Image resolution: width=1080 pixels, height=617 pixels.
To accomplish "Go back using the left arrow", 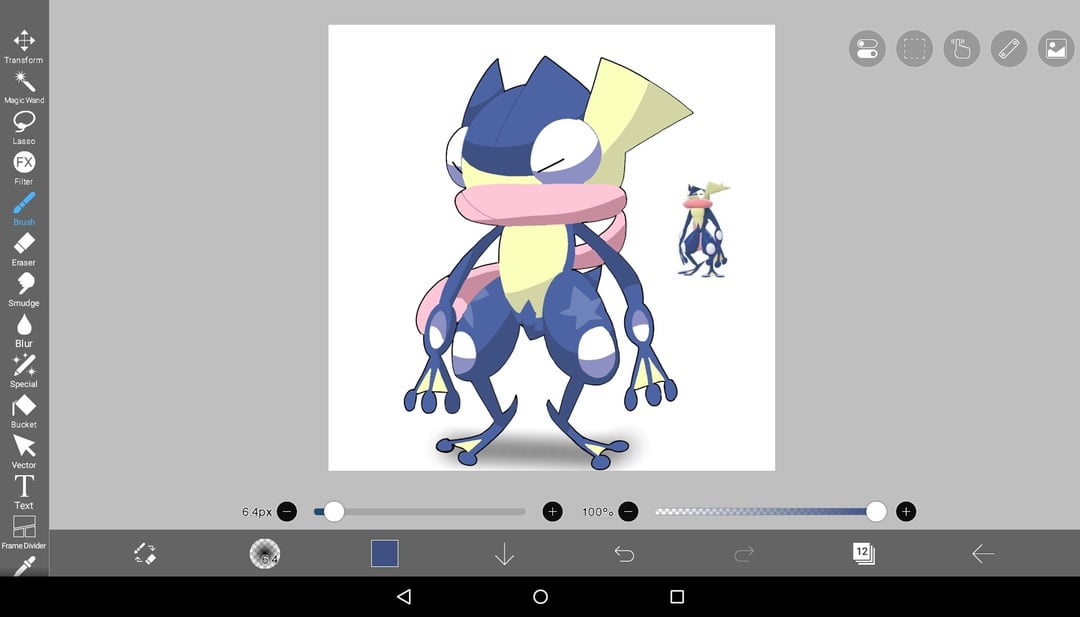I will (982, 554).
